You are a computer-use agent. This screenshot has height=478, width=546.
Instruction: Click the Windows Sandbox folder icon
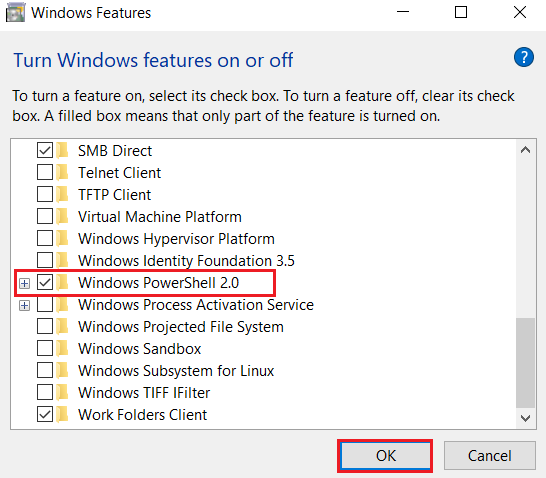62,348
